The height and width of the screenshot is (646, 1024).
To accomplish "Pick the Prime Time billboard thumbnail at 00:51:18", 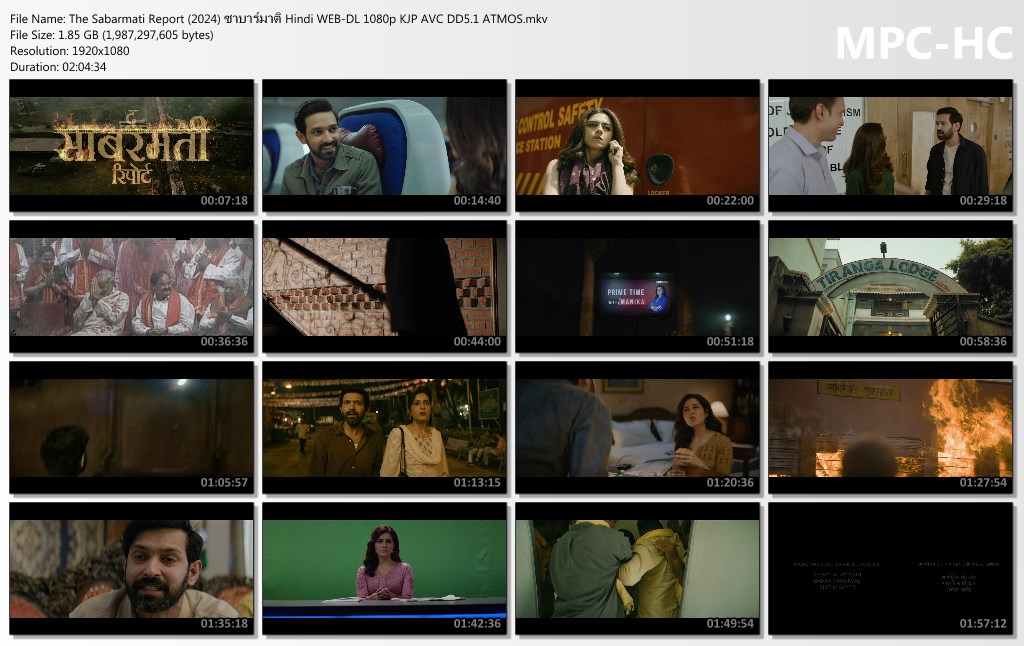I will (637, 286).
